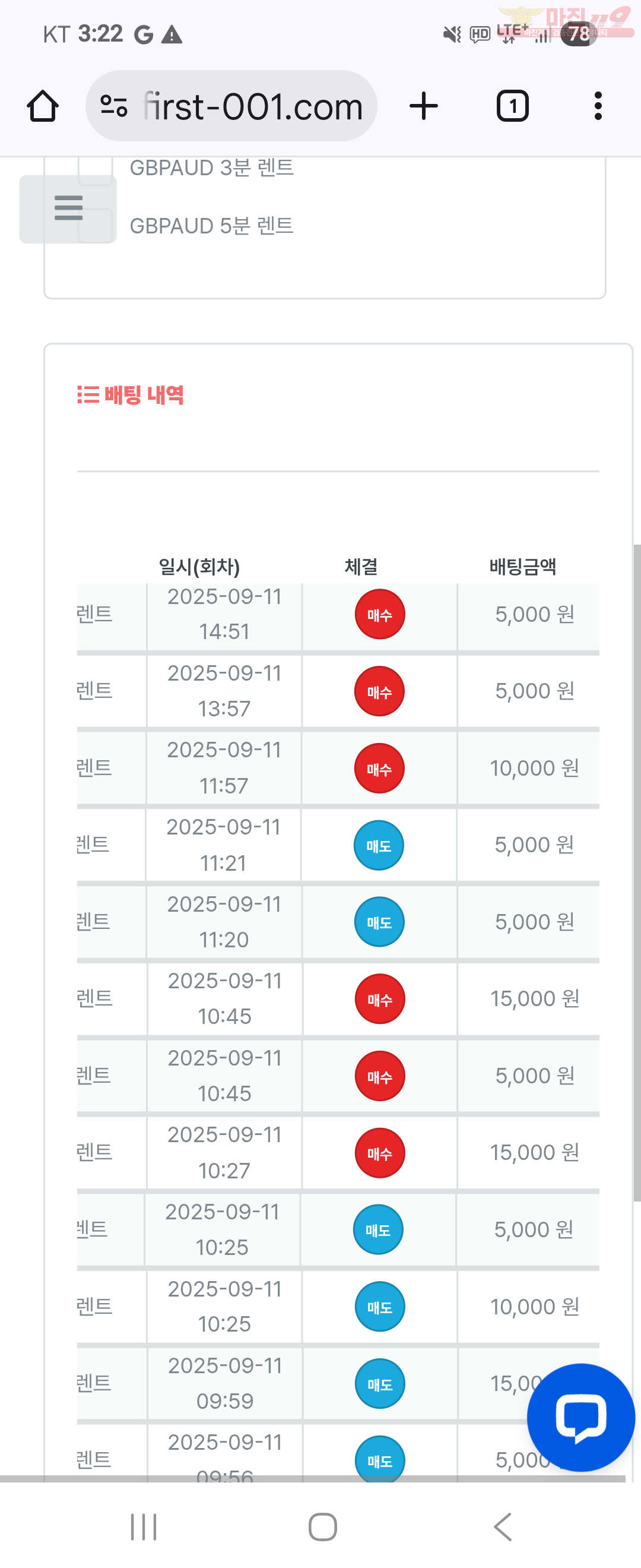641x1568 pixels.
Task: Select the GBPAUD 5분 렌트 label
Action: point(212,226)
